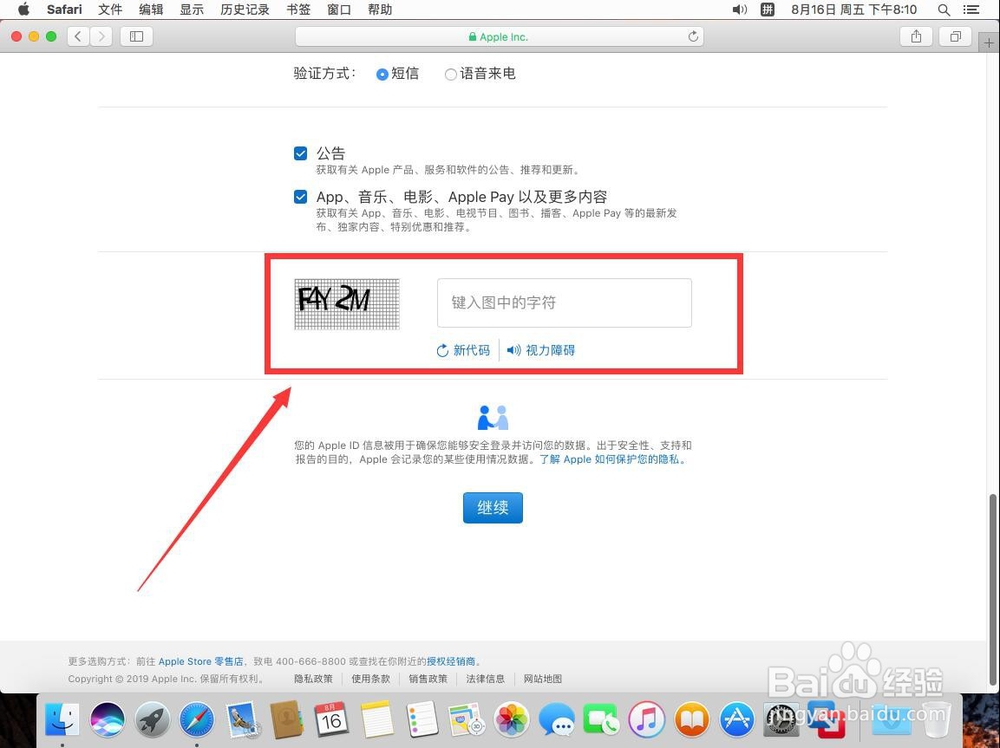1000x748 pixels.
Task: Open the Apple menu
Action: point(24,10)
